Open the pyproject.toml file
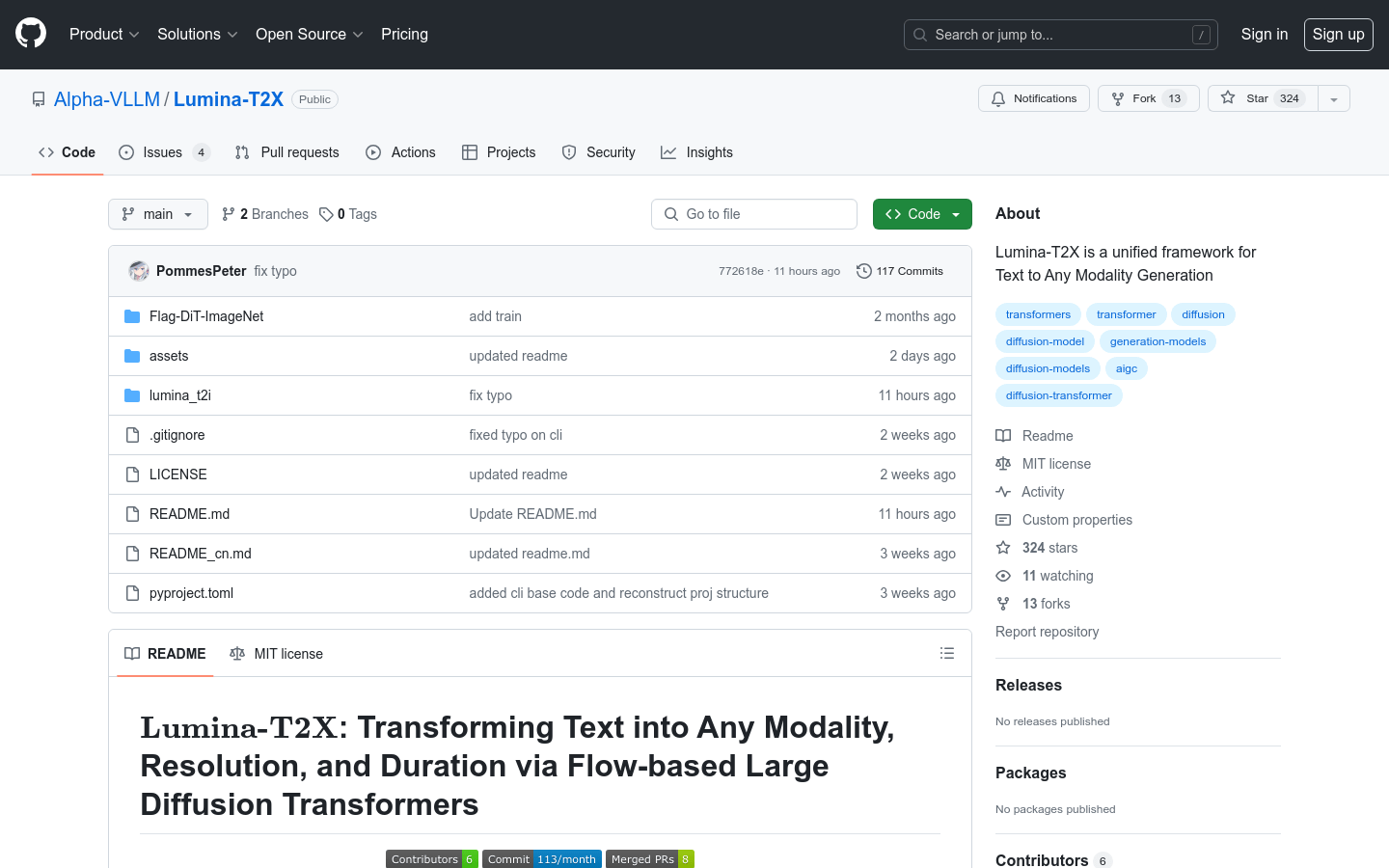Image resolution: width=1389 pixels, height=868 pixels. pyautogui.click(x=192, y=593)
